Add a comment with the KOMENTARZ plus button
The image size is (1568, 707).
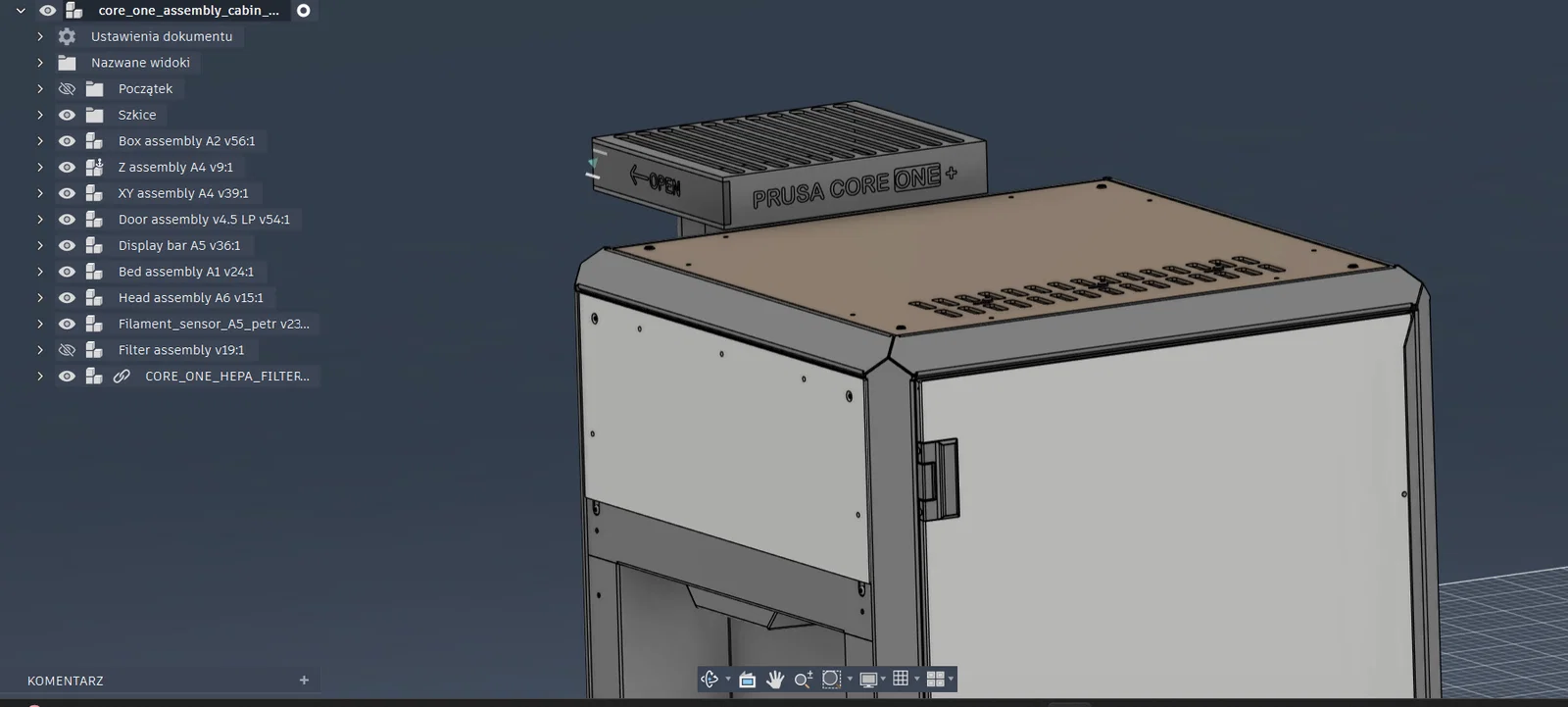pyautogui.click(x=304, y=681)
